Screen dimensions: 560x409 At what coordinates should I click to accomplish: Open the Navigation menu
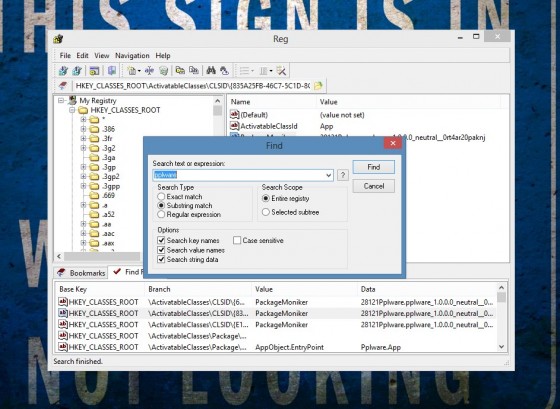tap(132, 55)
